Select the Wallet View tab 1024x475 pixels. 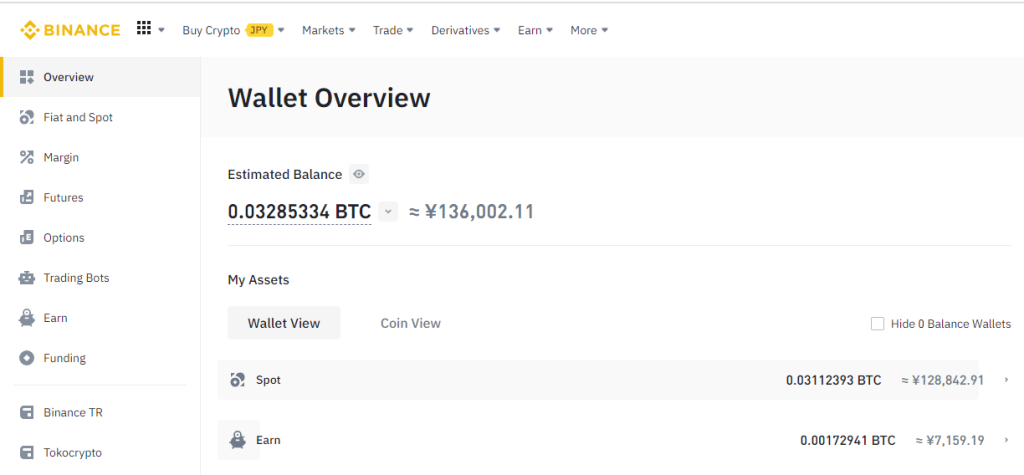(284, 323)
